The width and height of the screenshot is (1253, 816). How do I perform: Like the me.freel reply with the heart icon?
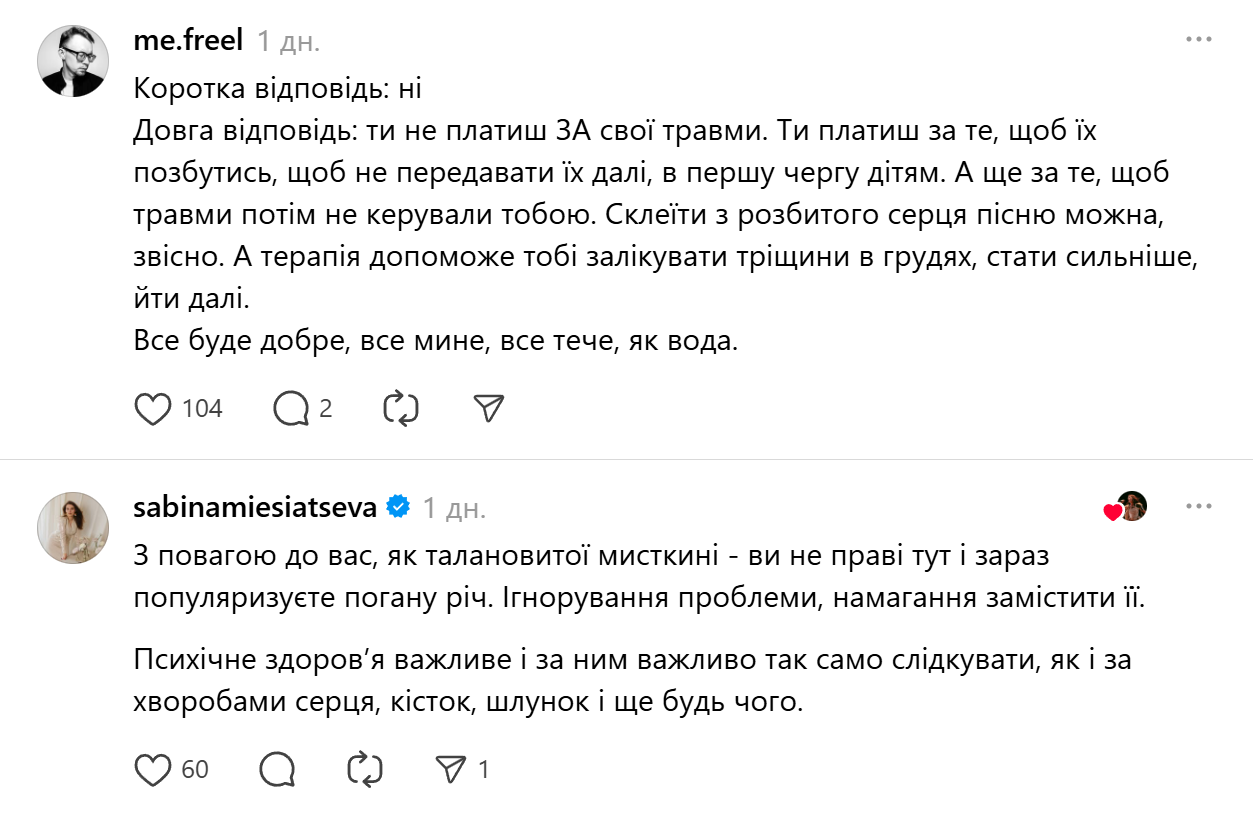click(x=153, y=409)
